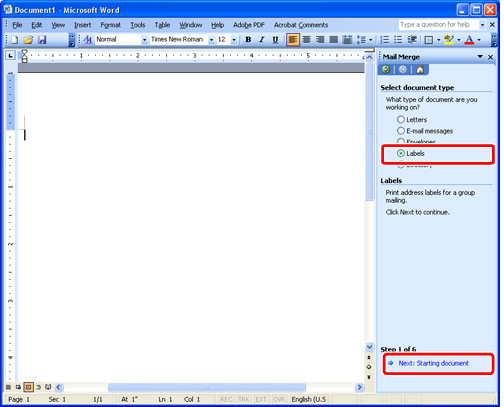The width and height of the screenshot is (504, 407).
Task: Click Next: Starting document link
Action: click(434, 363)
